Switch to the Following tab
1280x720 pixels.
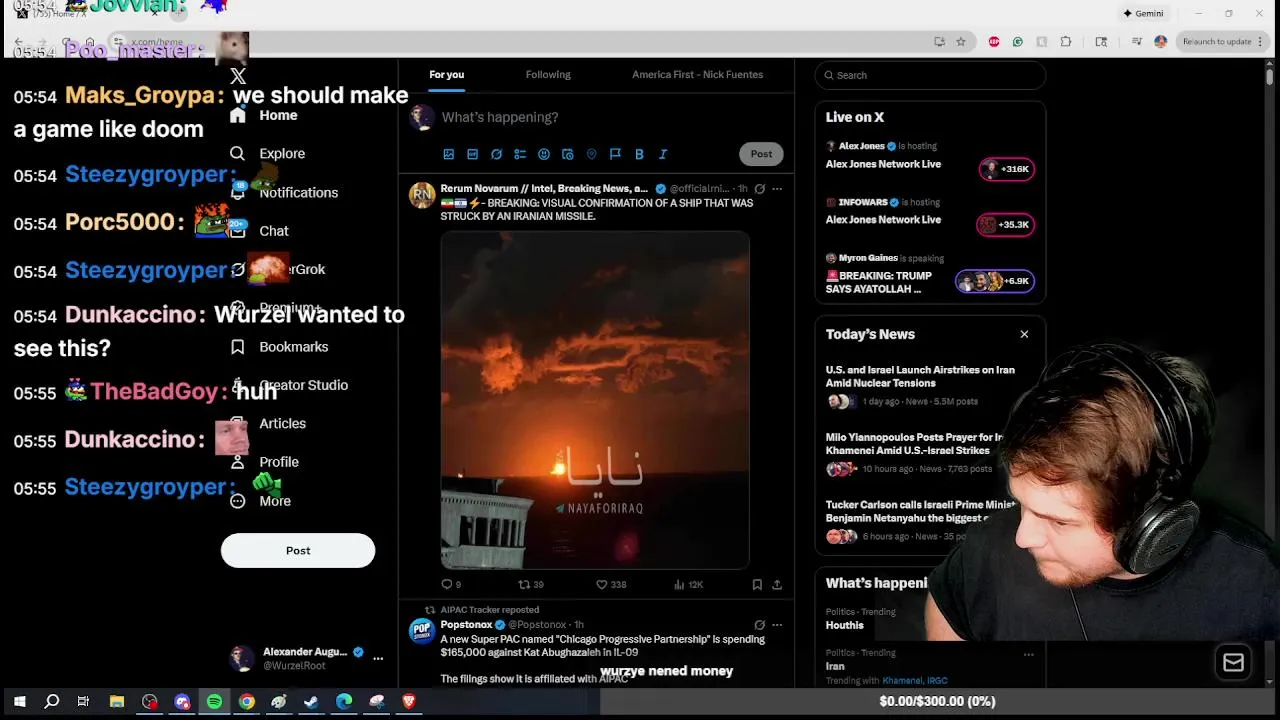point(548,75)
